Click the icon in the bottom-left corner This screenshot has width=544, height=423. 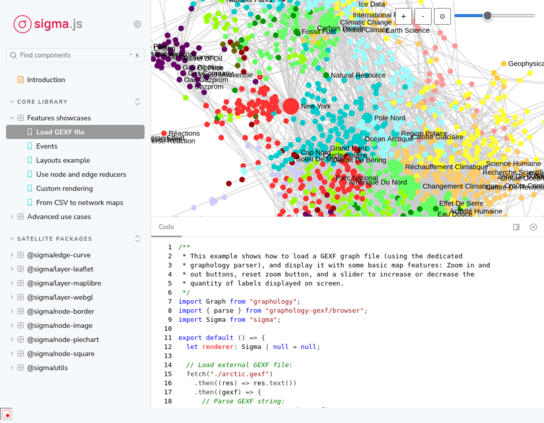[6, 414]
